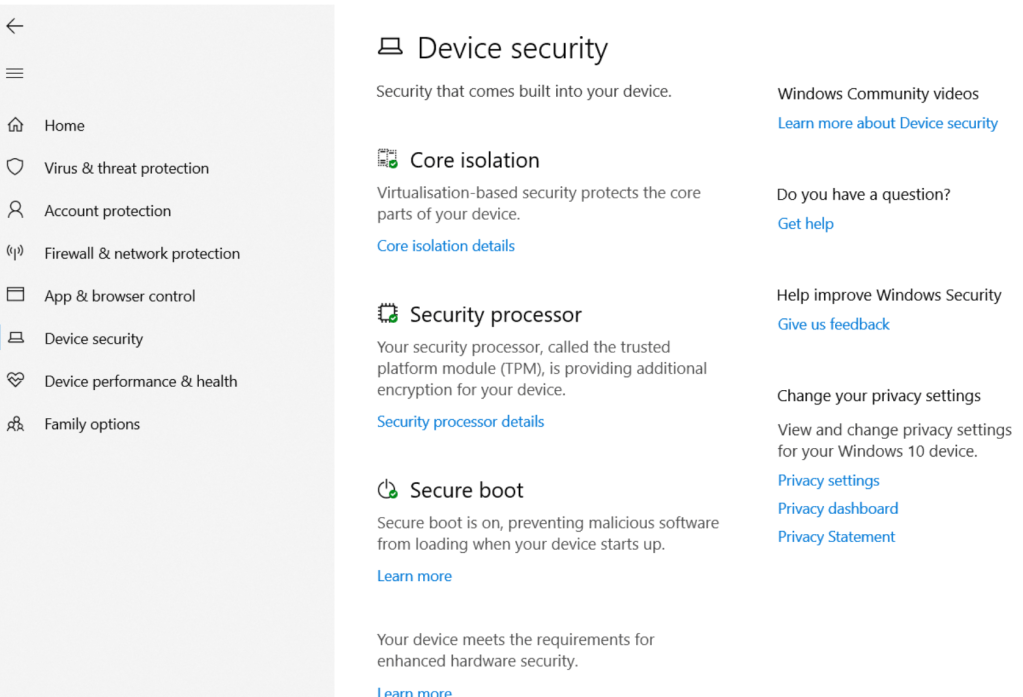This screenshot has width=1023, height=697.
Task: Select Device security in the sidebar
Action: point(93,339)
